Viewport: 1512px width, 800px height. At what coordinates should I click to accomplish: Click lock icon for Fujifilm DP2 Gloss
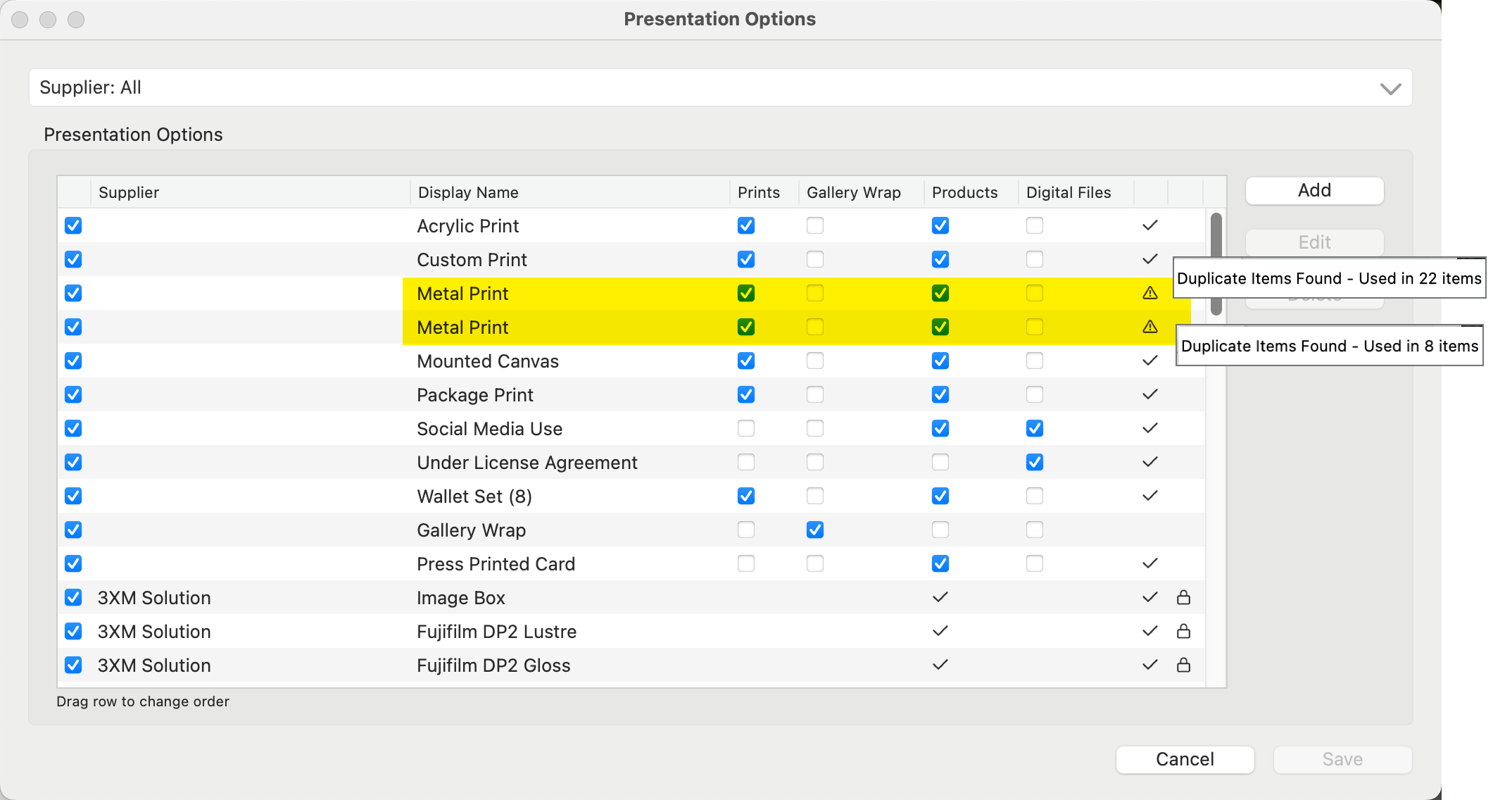1183,665
